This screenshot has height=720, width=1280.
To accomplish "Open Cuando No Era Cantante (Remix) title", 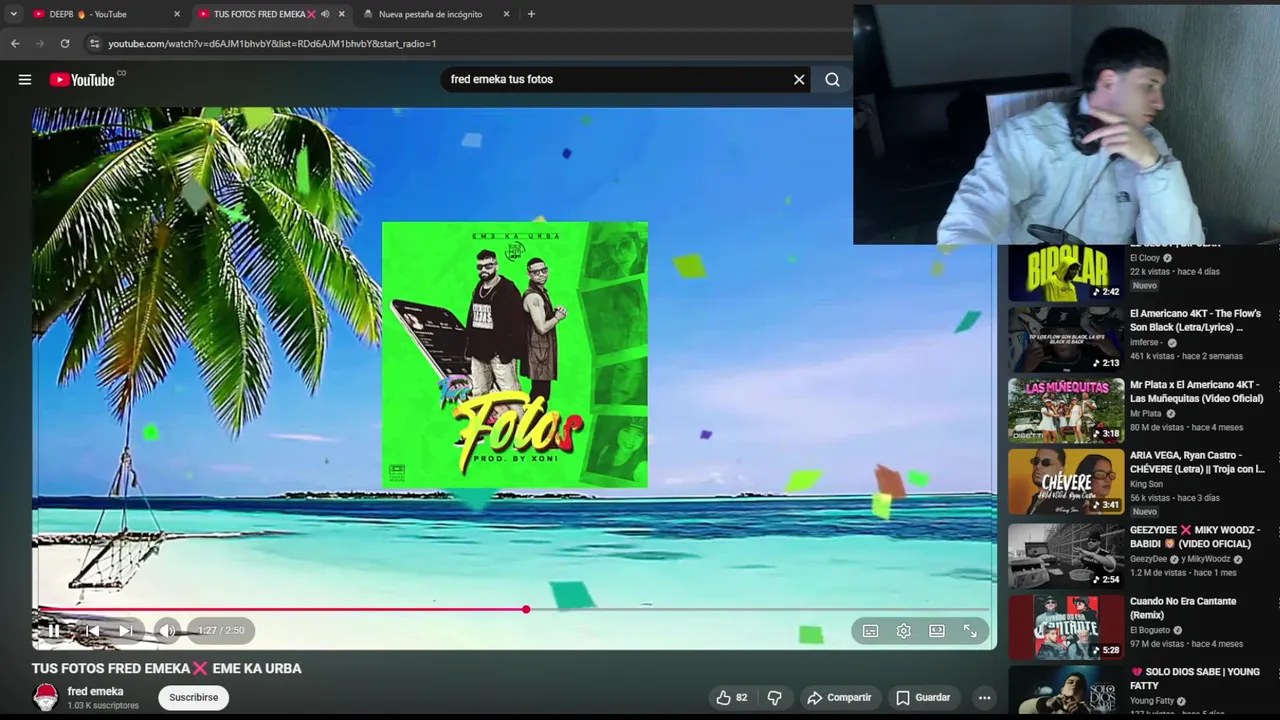I will (x=1183, y=608).
